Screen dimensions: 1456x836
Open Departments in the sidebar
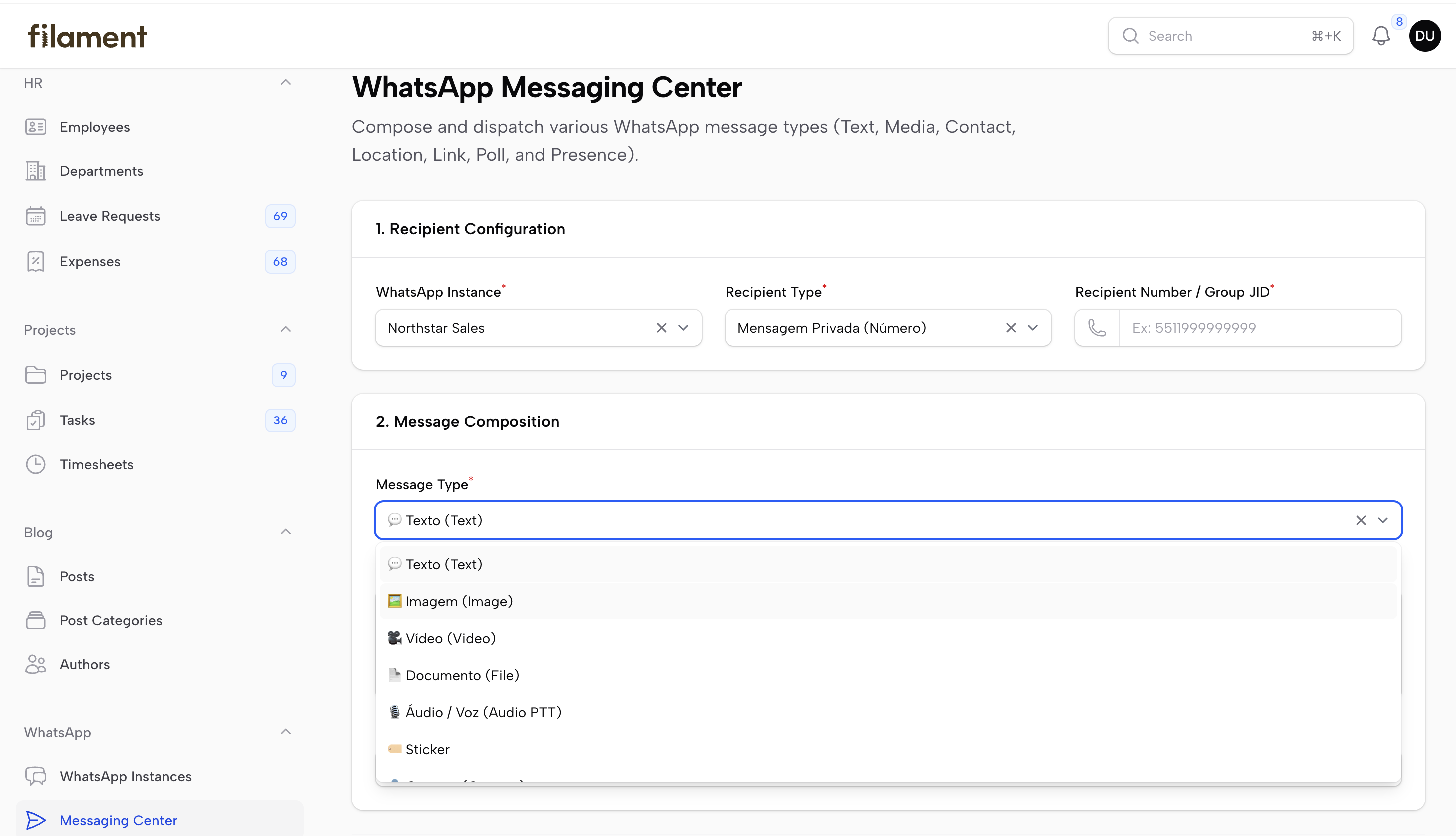(x=160, y=171)
